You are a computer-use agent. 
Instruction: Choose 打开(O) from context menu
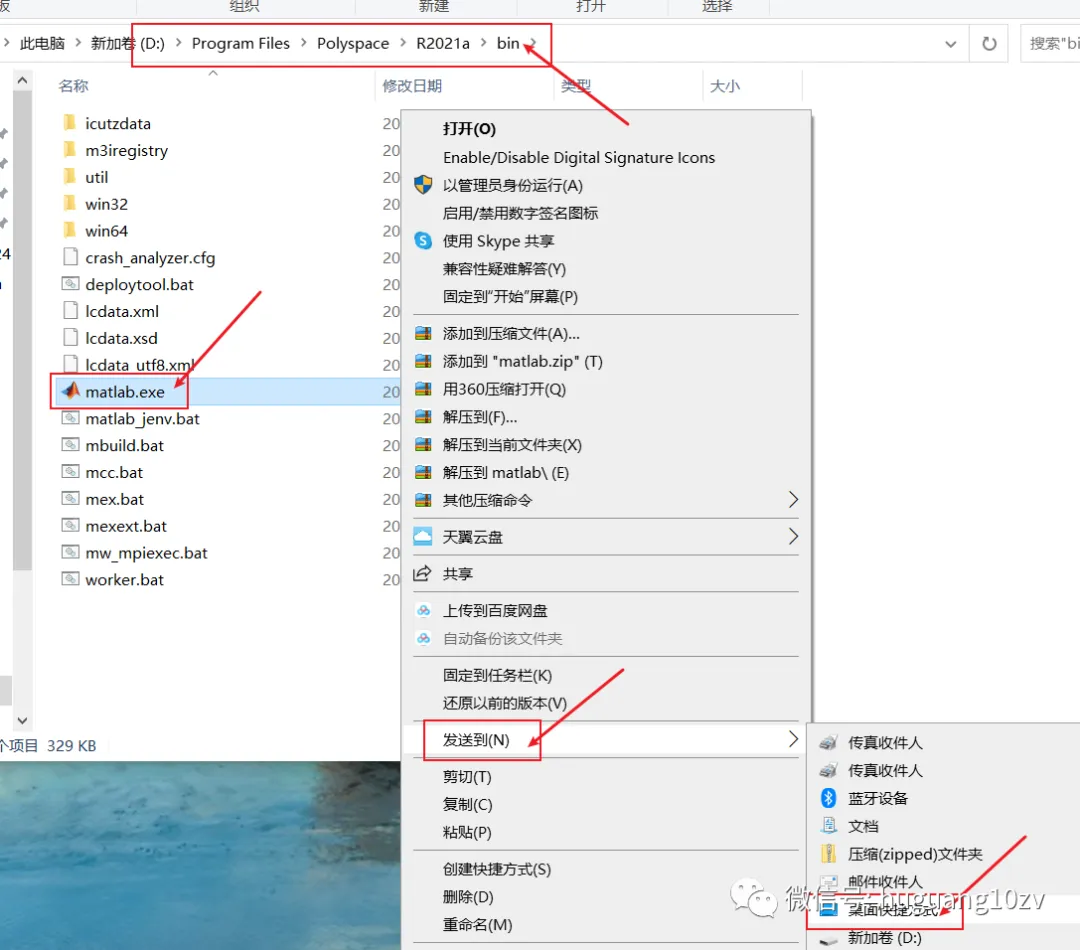coord(469,129)
